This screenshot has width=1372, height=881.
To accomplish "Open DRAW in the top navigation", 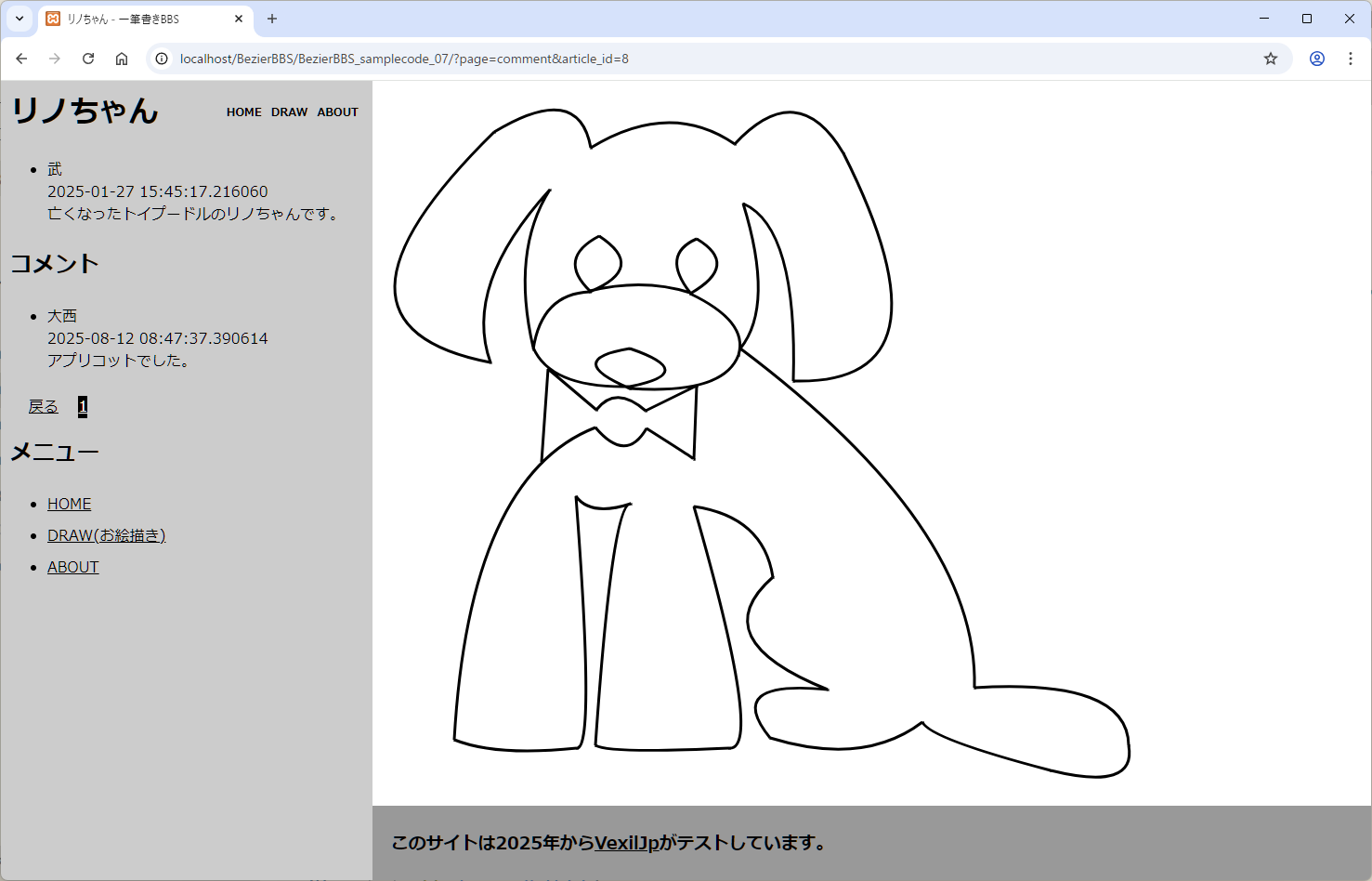I will pyautogui.click(x=289, y=112).
